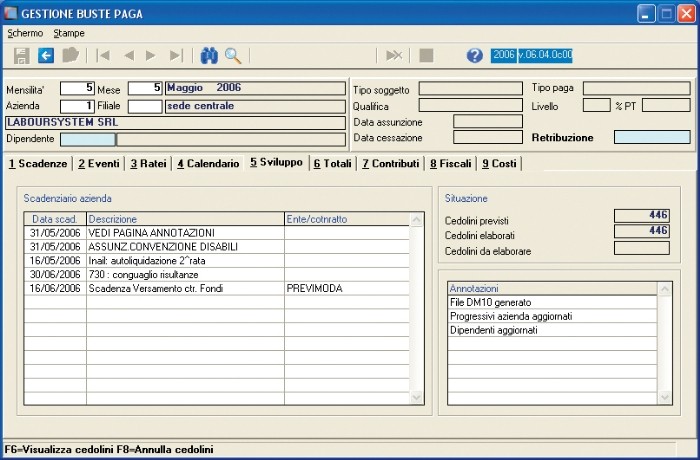
Task: Select row ASSUNZ.CONVENZIONE DISABILI
Action: (217, 247)
